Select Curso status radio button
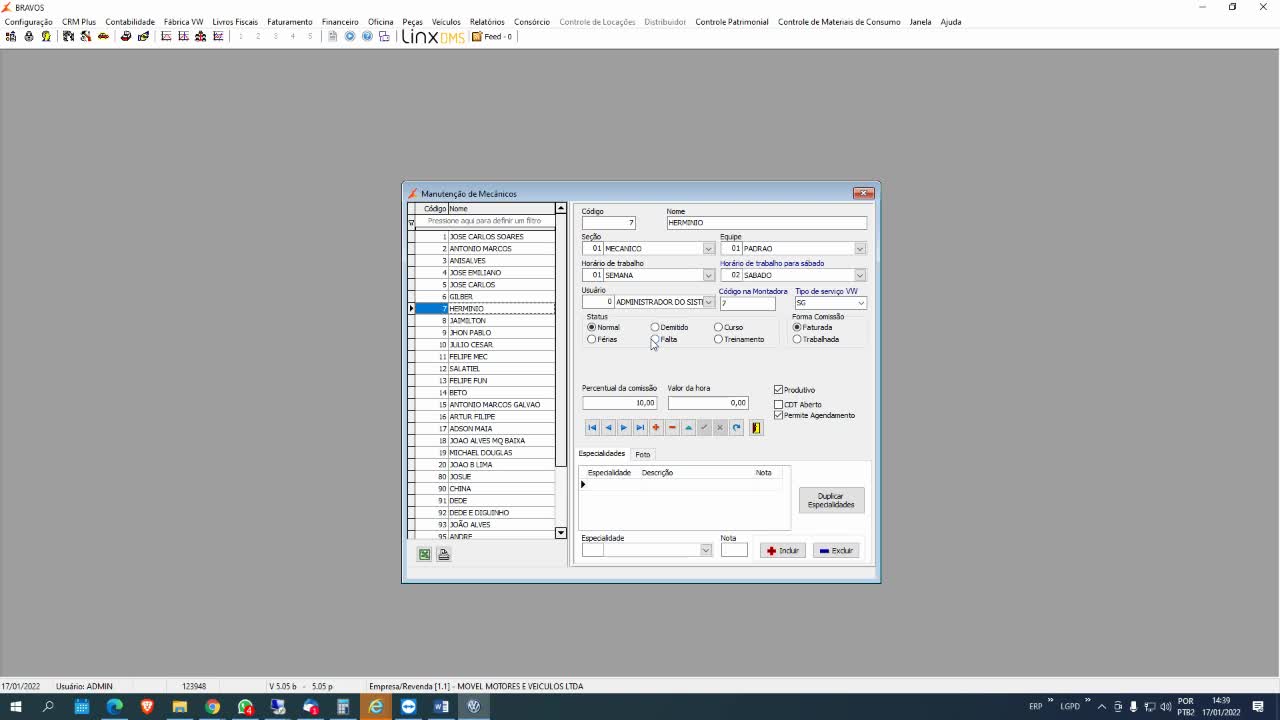1280x720 pixels. pos(718,327)
